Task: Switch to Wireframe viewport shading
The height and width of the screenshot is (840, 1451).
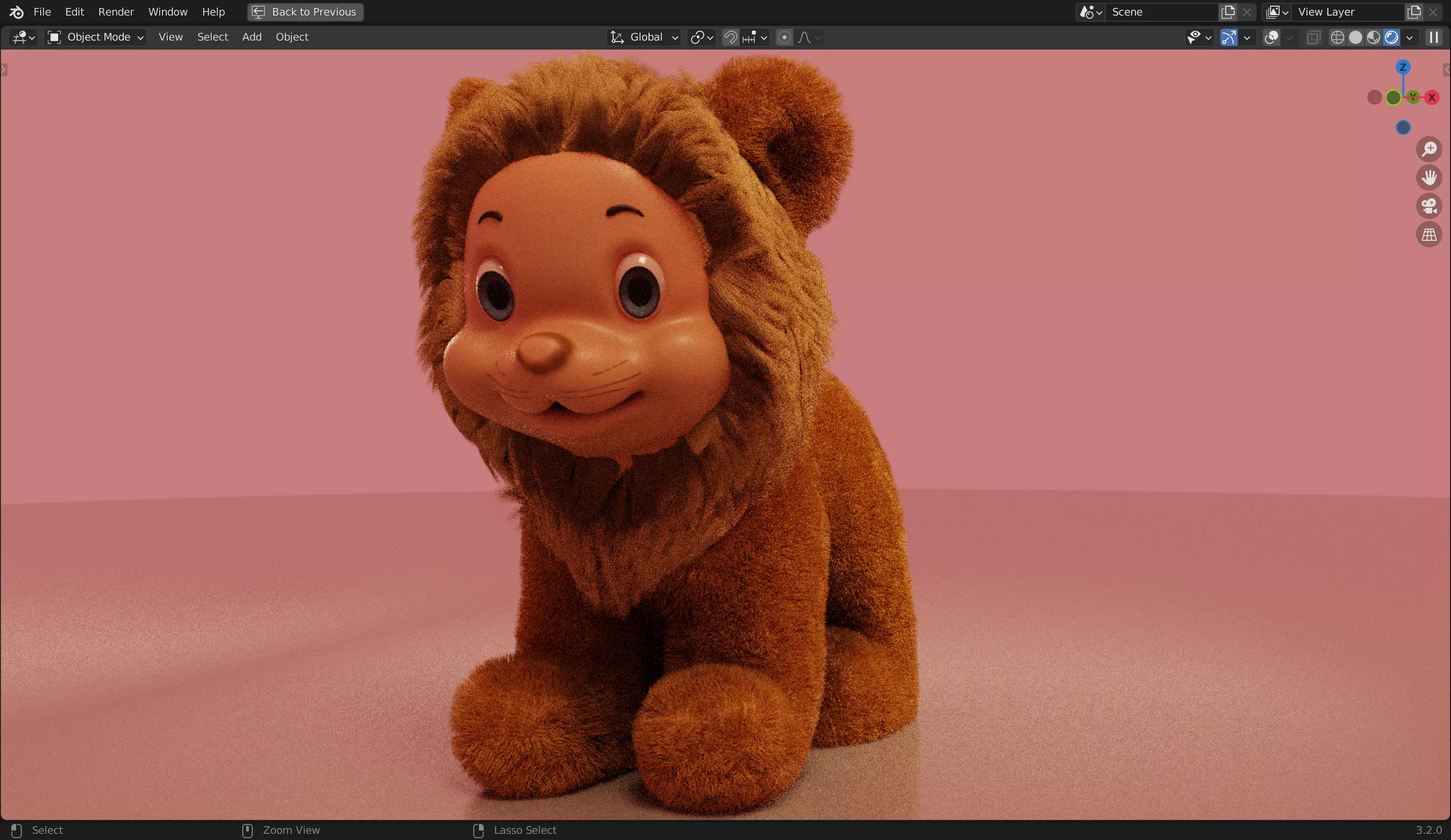Action: click(x=1337, y=37)
